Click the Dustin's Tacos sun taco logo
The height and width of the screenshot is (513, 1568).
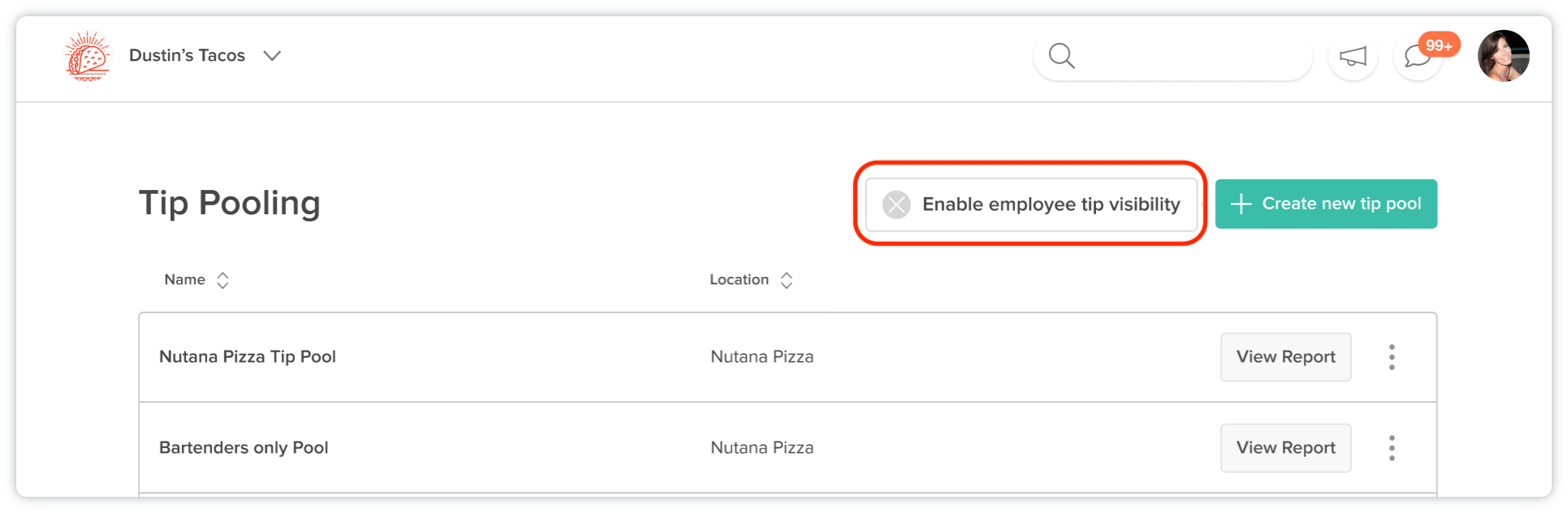click(88, 56)
